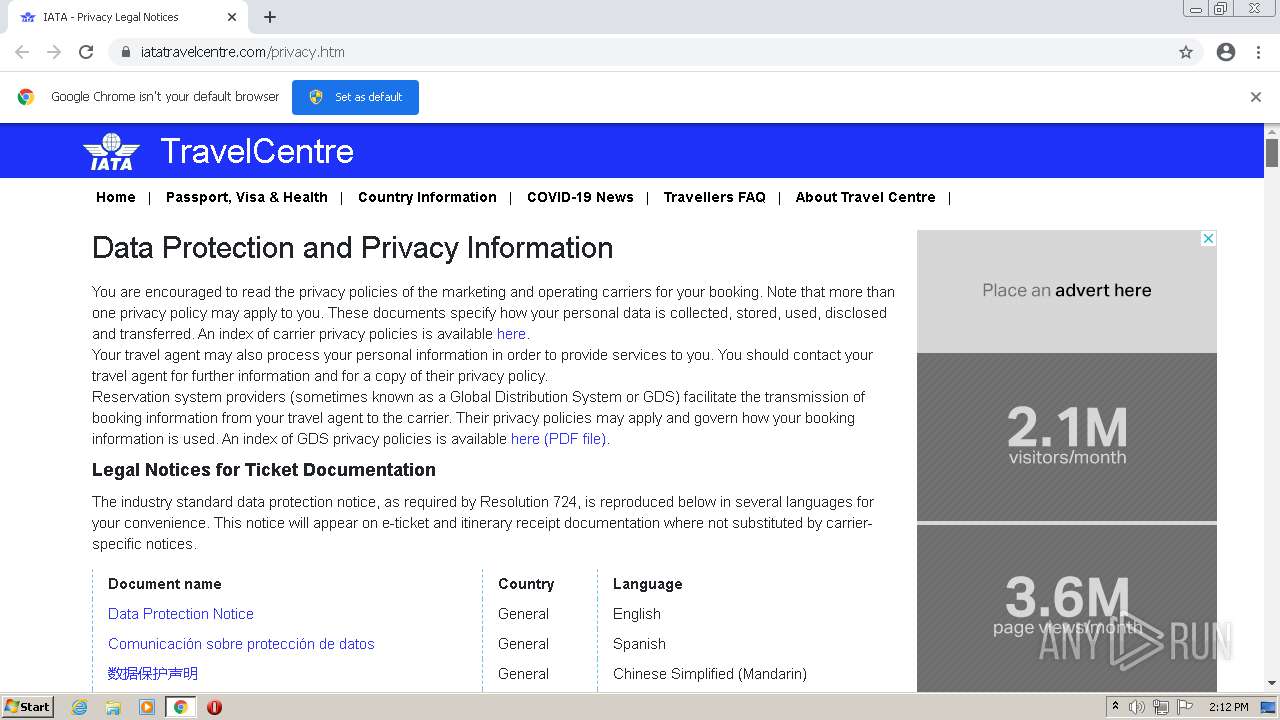The image size is (1280, 720).
Task: Click the taskbar clock 2:12 PM
Action: [1228, 707]
